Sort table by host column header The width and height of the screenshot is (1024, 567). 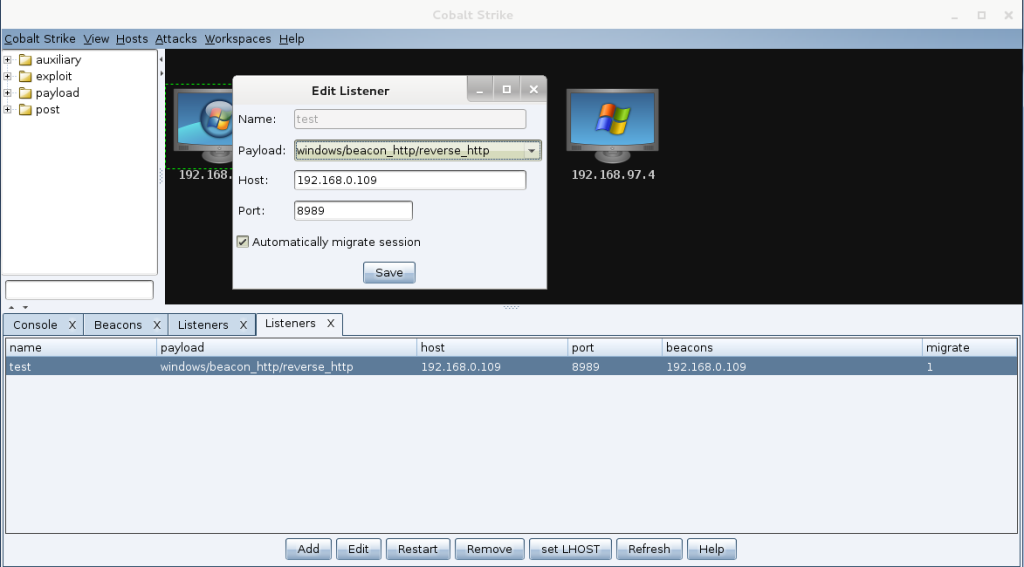click(x=492, y=348)
